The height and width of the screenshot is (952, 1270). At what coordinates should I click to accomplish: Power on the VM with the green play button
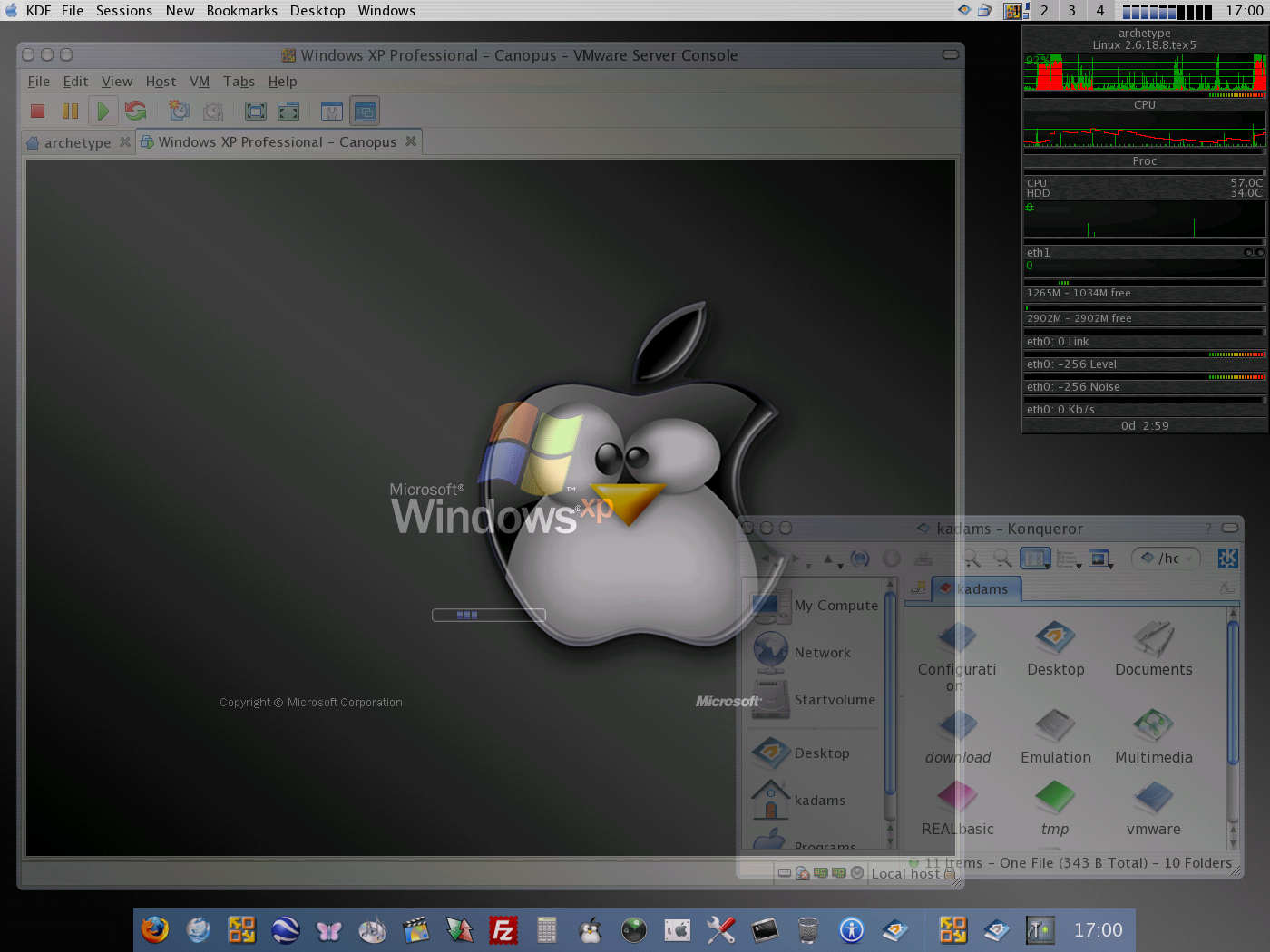click(103, 111)
